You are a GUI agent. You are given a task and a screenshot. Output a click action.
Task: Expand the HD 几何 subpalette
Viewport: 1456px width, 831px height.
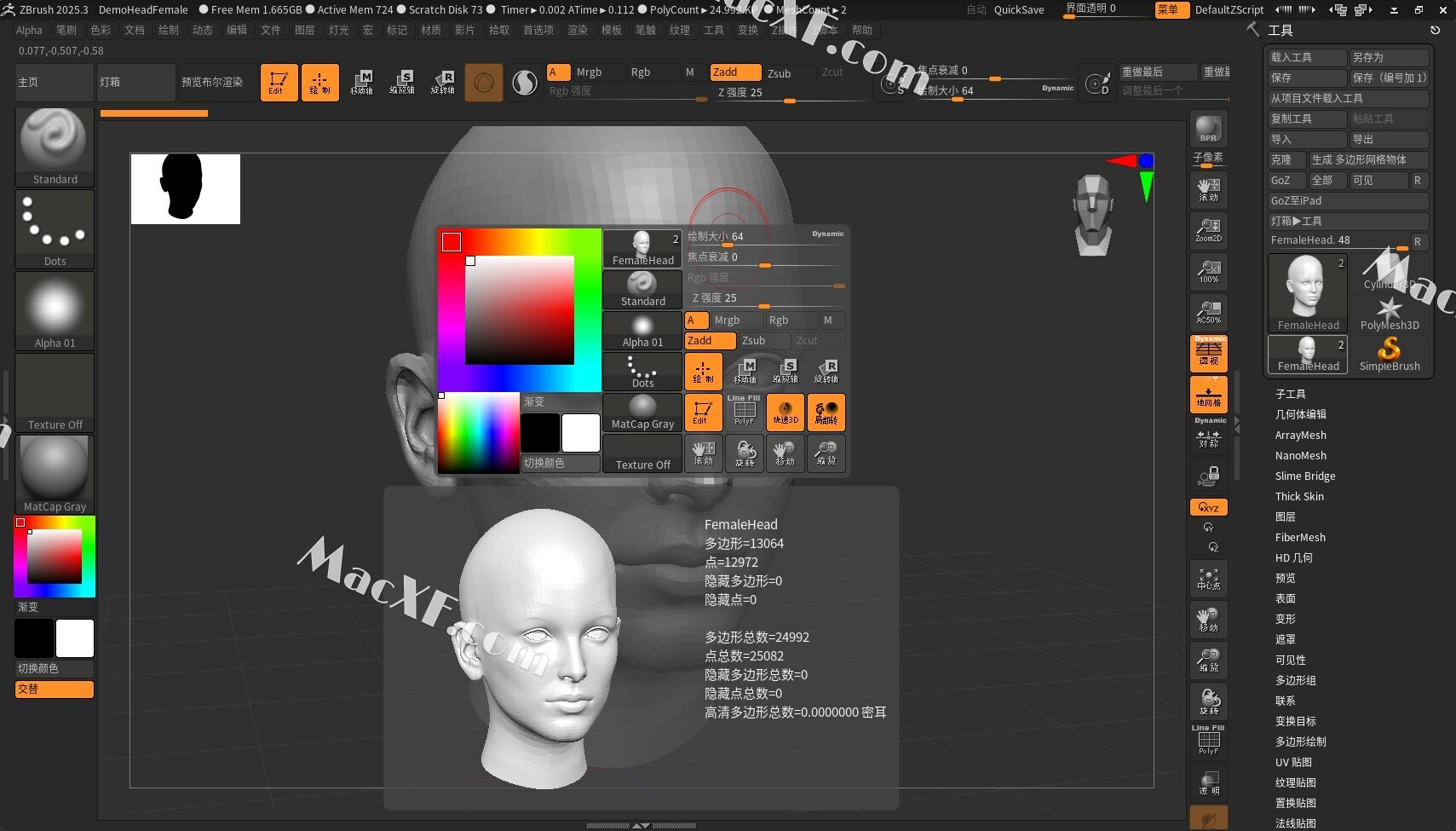[x=1293, y=557]
